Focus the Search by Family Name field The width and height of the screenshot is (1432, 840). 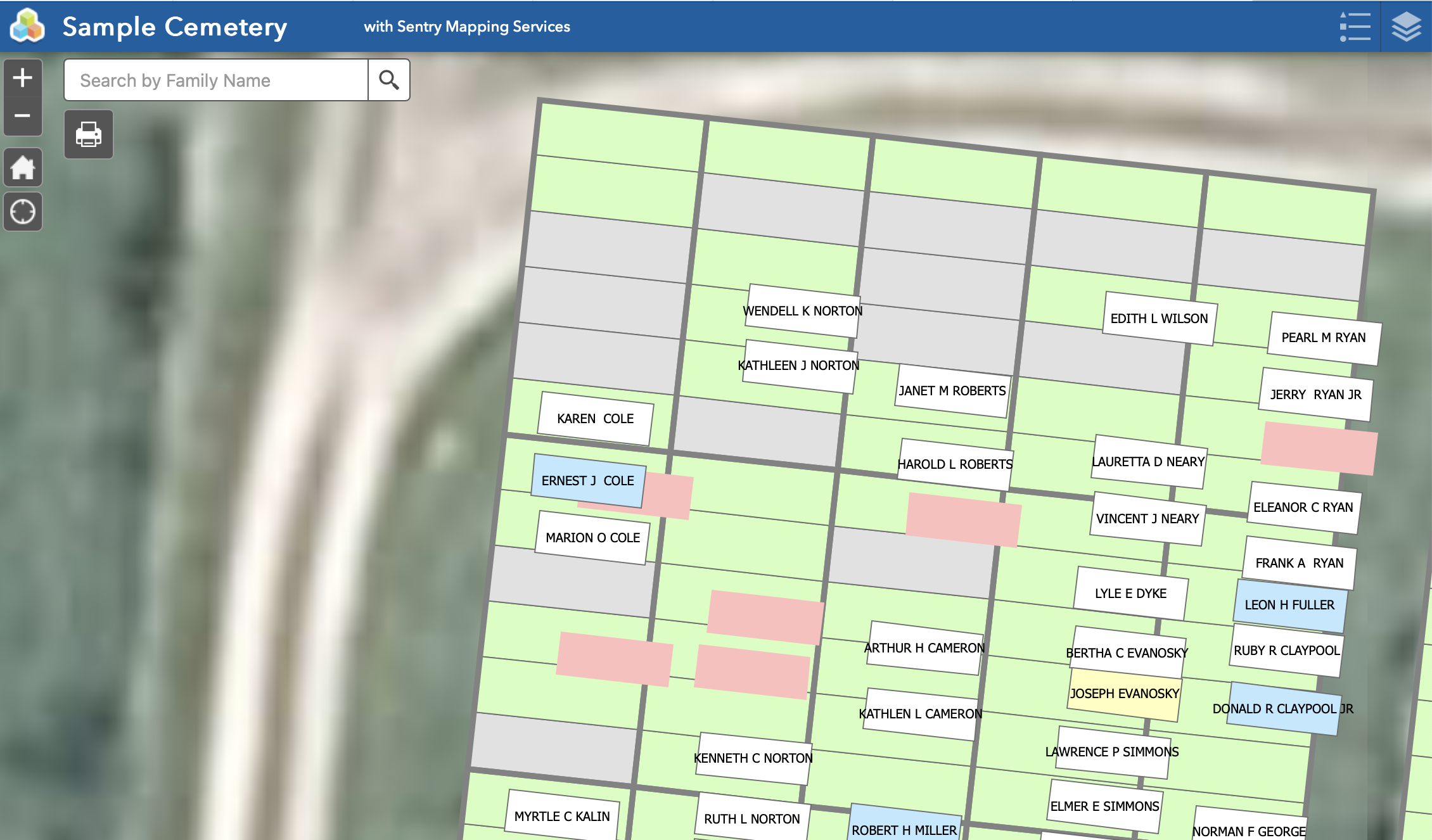[215, 80]
